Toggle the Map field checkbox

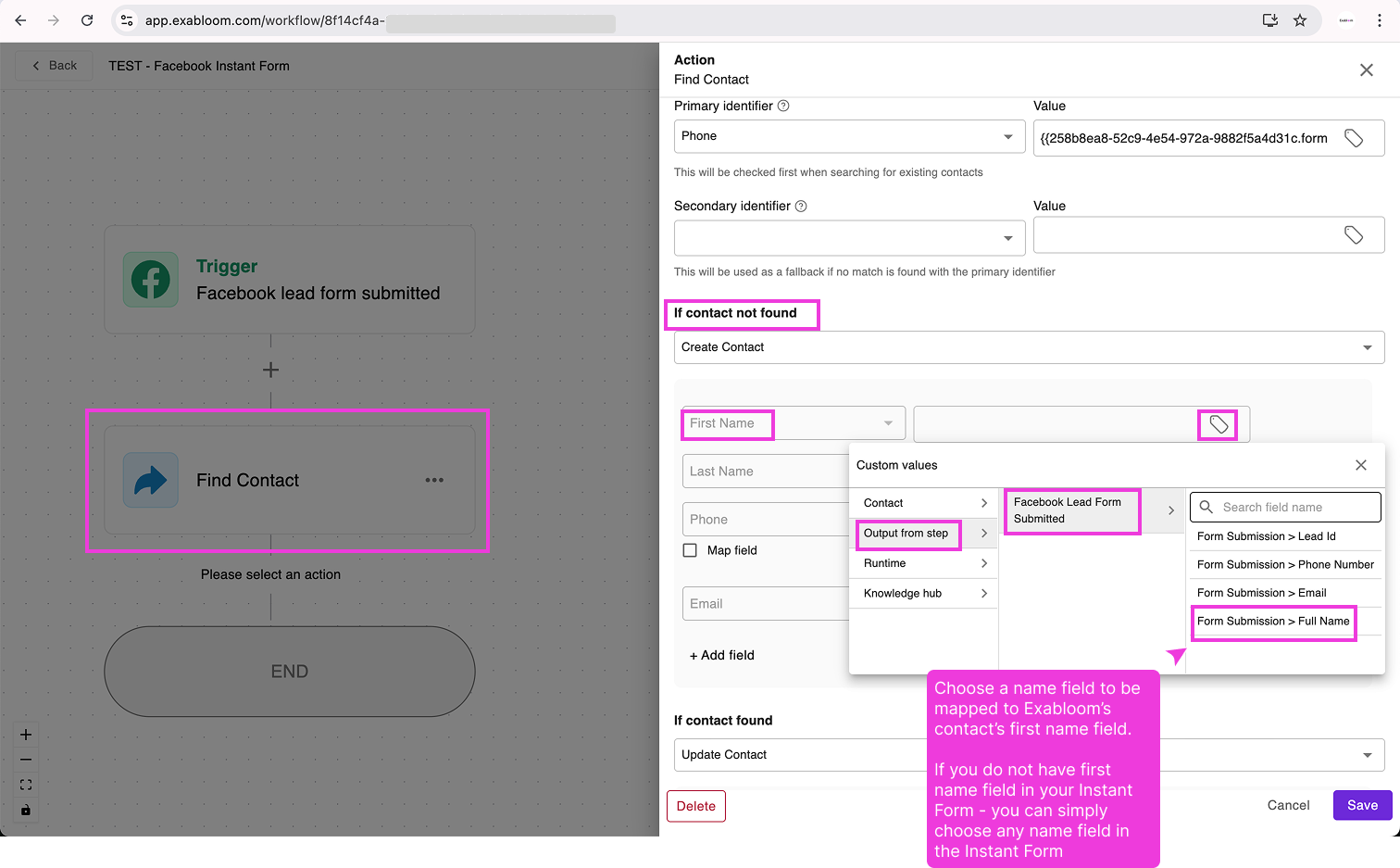coord(689,549)
